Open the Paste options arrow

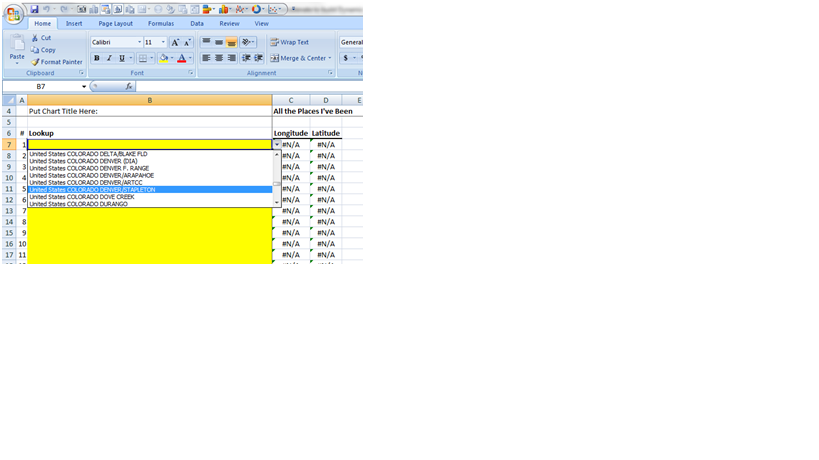pos(17,63)
